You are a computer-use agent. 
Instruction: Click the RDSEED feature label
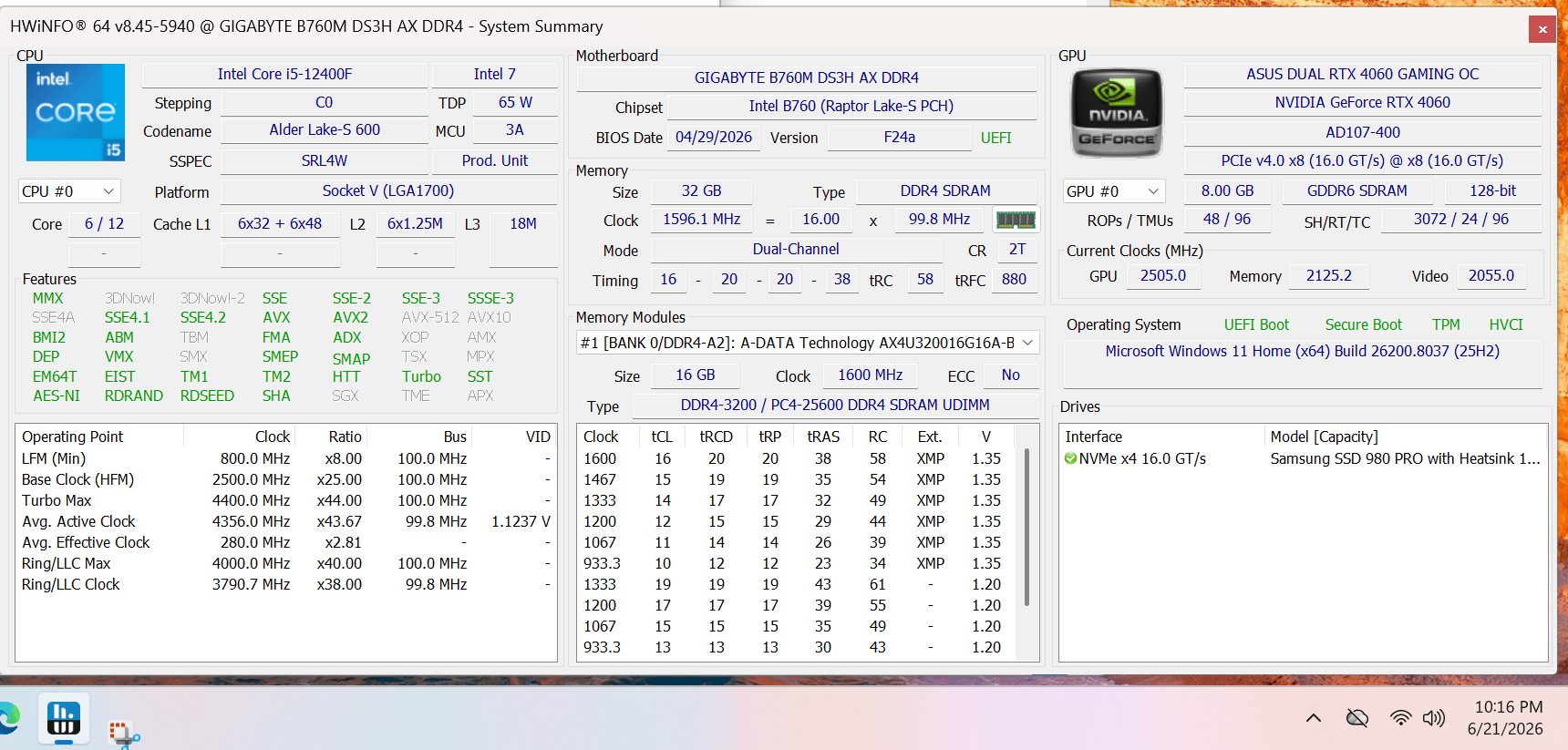(207, 396)
